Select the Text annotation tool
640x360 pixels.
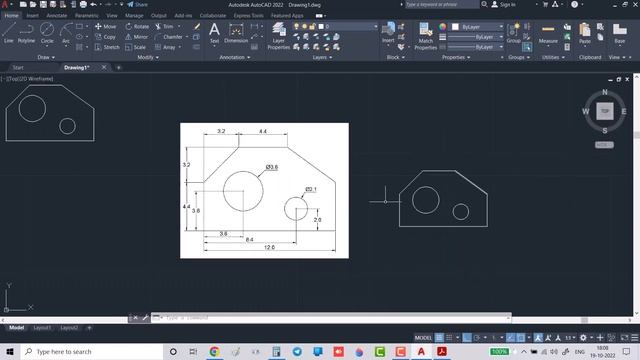click(214, 33)
